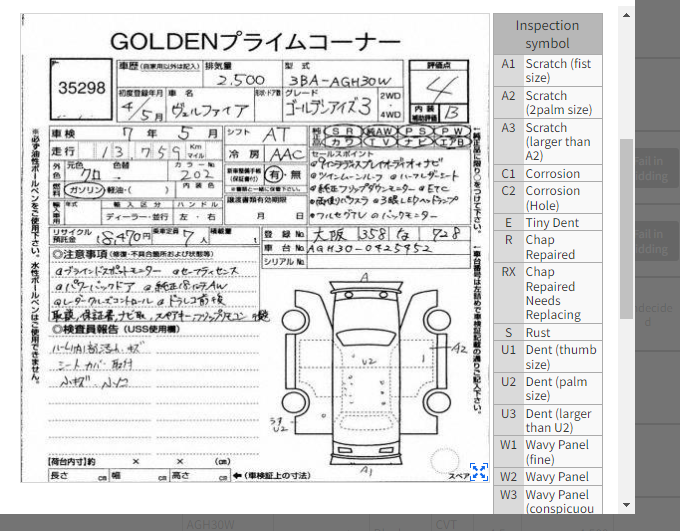Click the GOLDEN title heading on the sheet
Viewport: 680px width, 531px height.
click(255, 42)
